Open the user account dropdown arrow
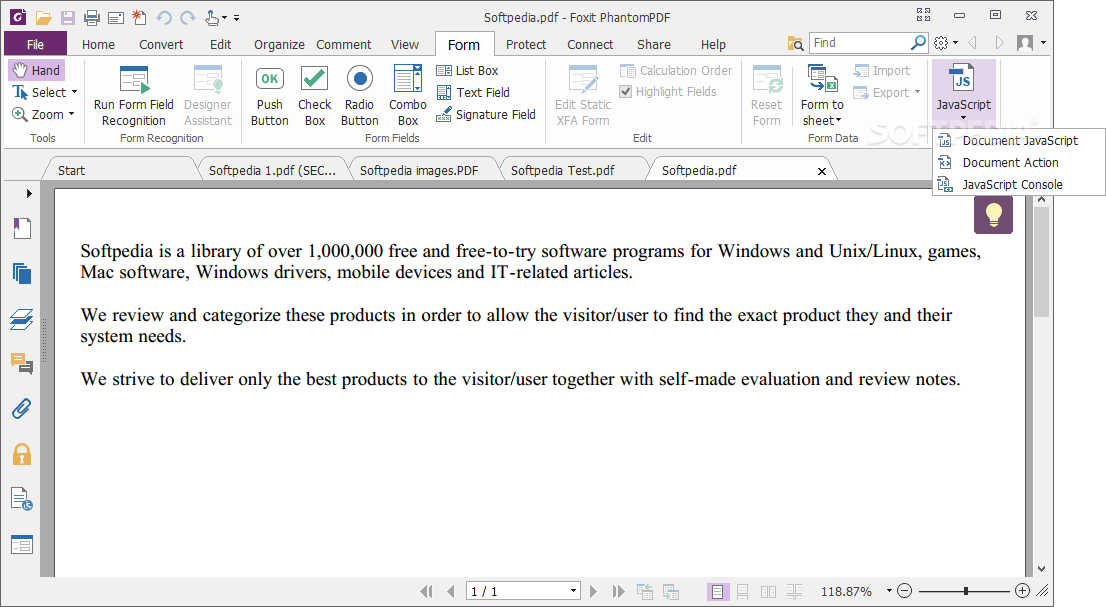Screen dimensions: 1106x607 point(1044,43)
